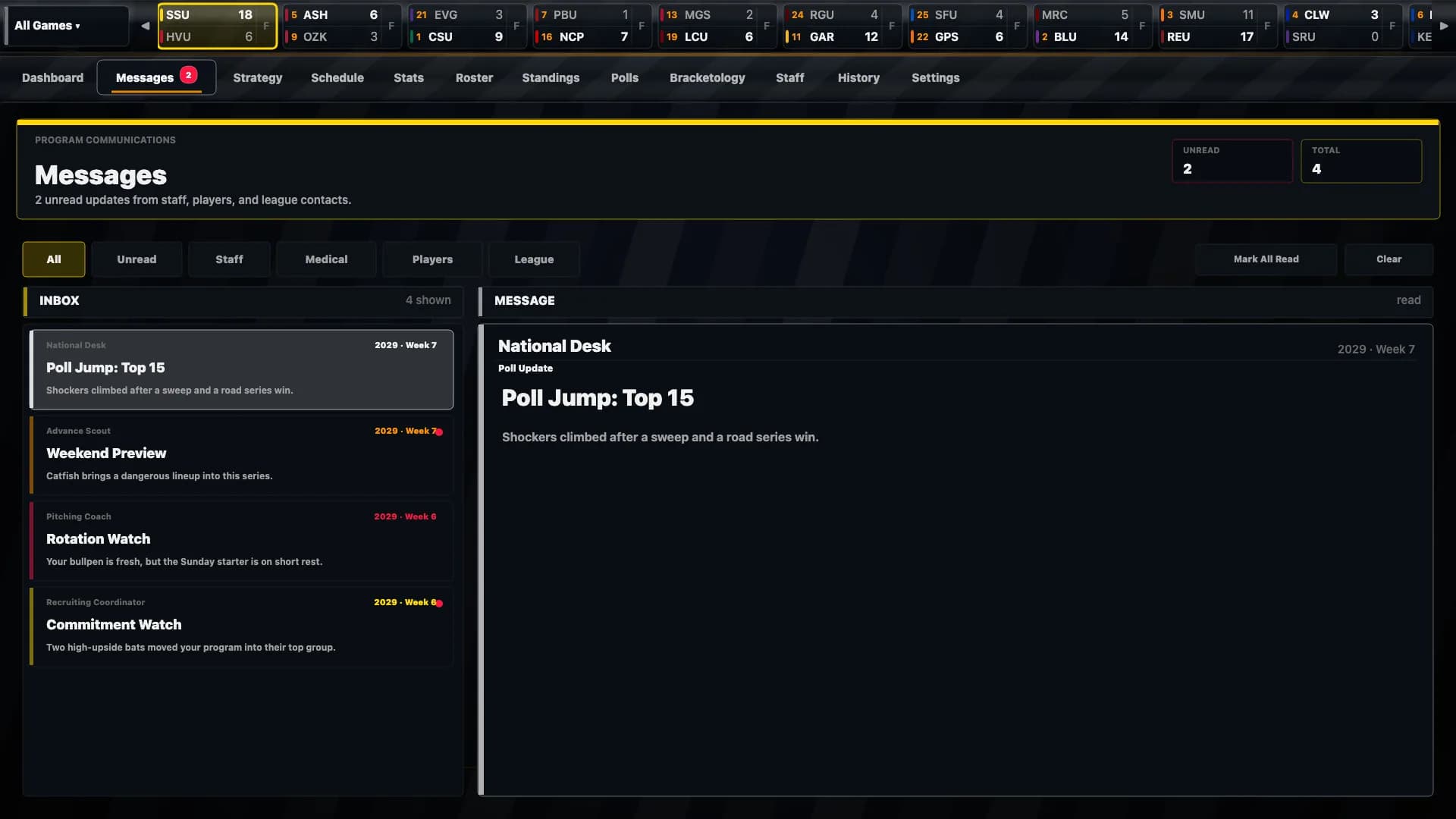Open the Settings tab
1456x819 pixels.
pos(935,77)
